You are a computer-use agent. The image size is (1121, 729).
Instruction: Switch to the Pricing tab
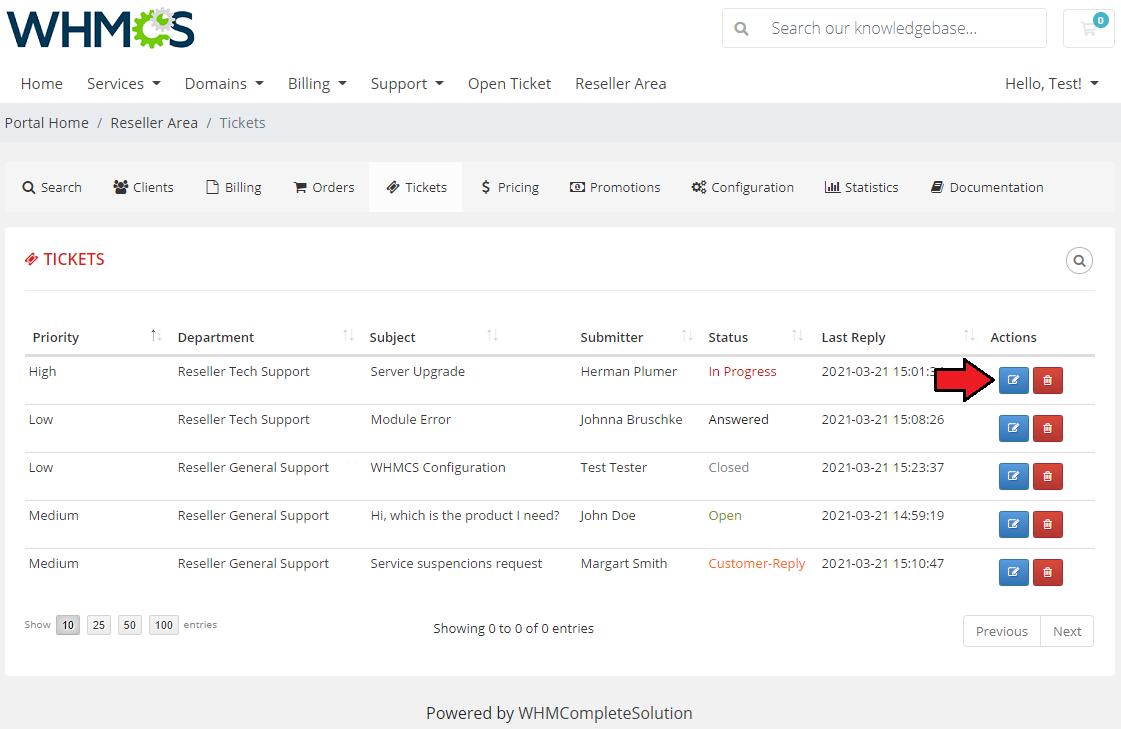510,187
